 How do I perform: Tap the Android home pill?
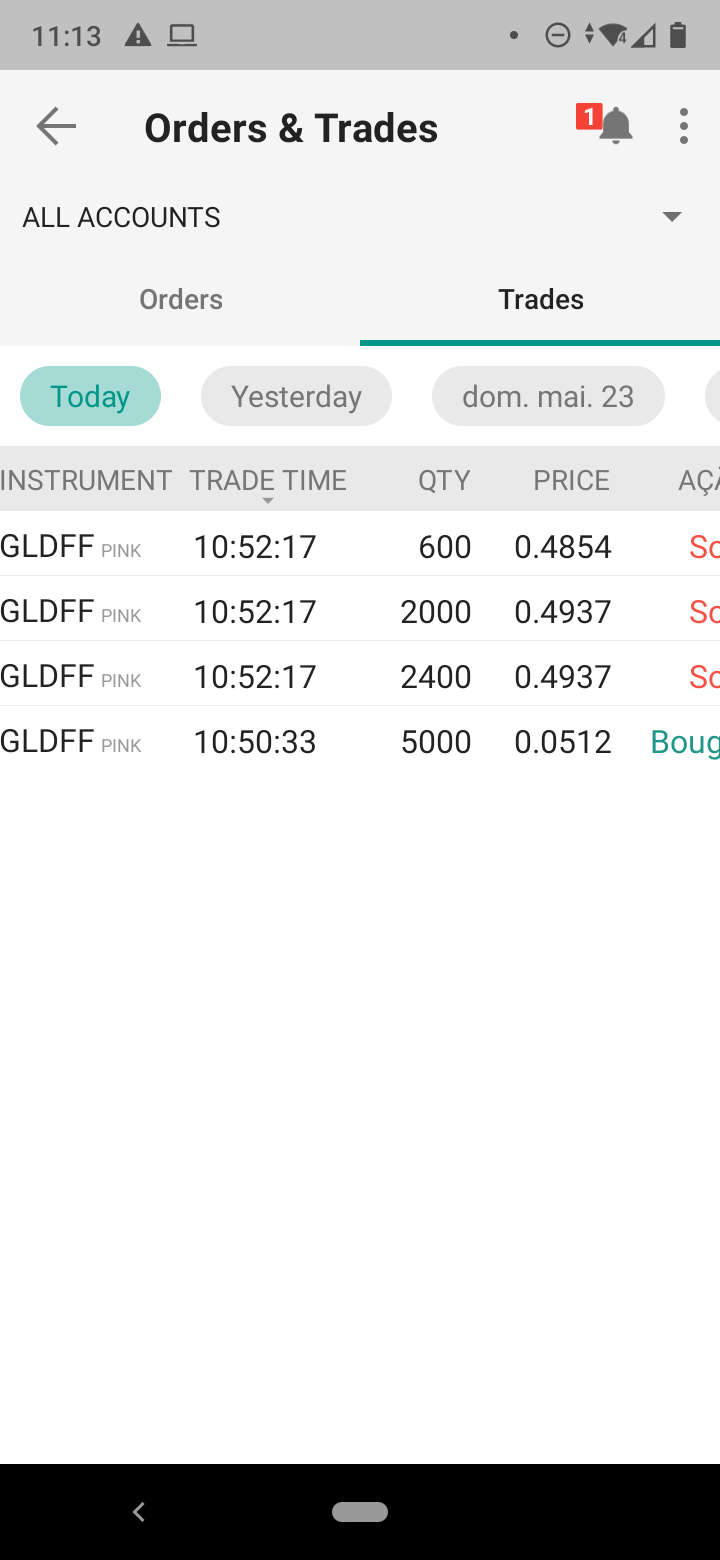click(360, 1512)
